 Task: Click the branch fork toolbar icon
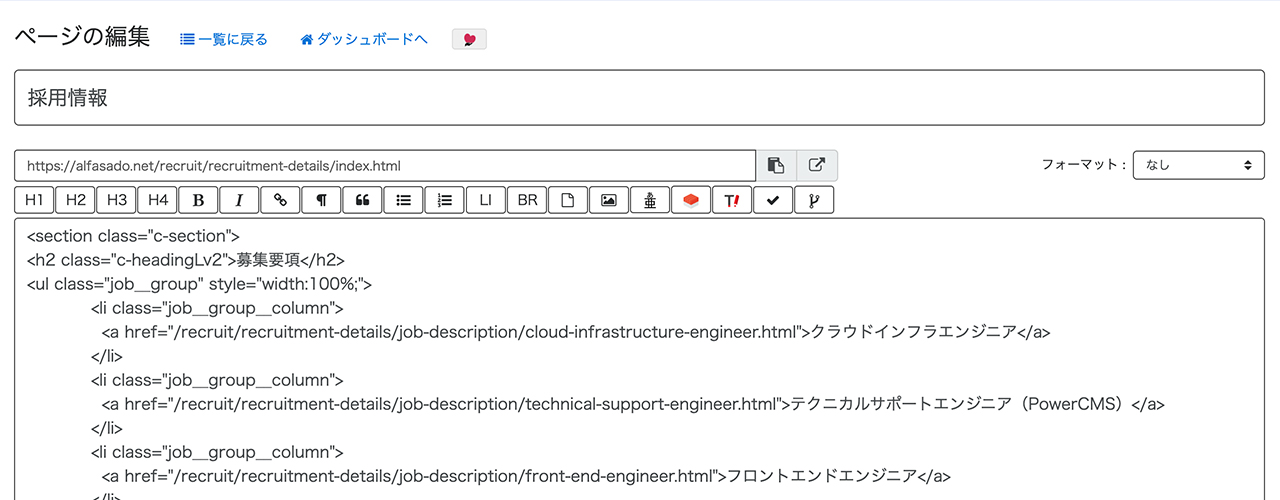[814, 200]
